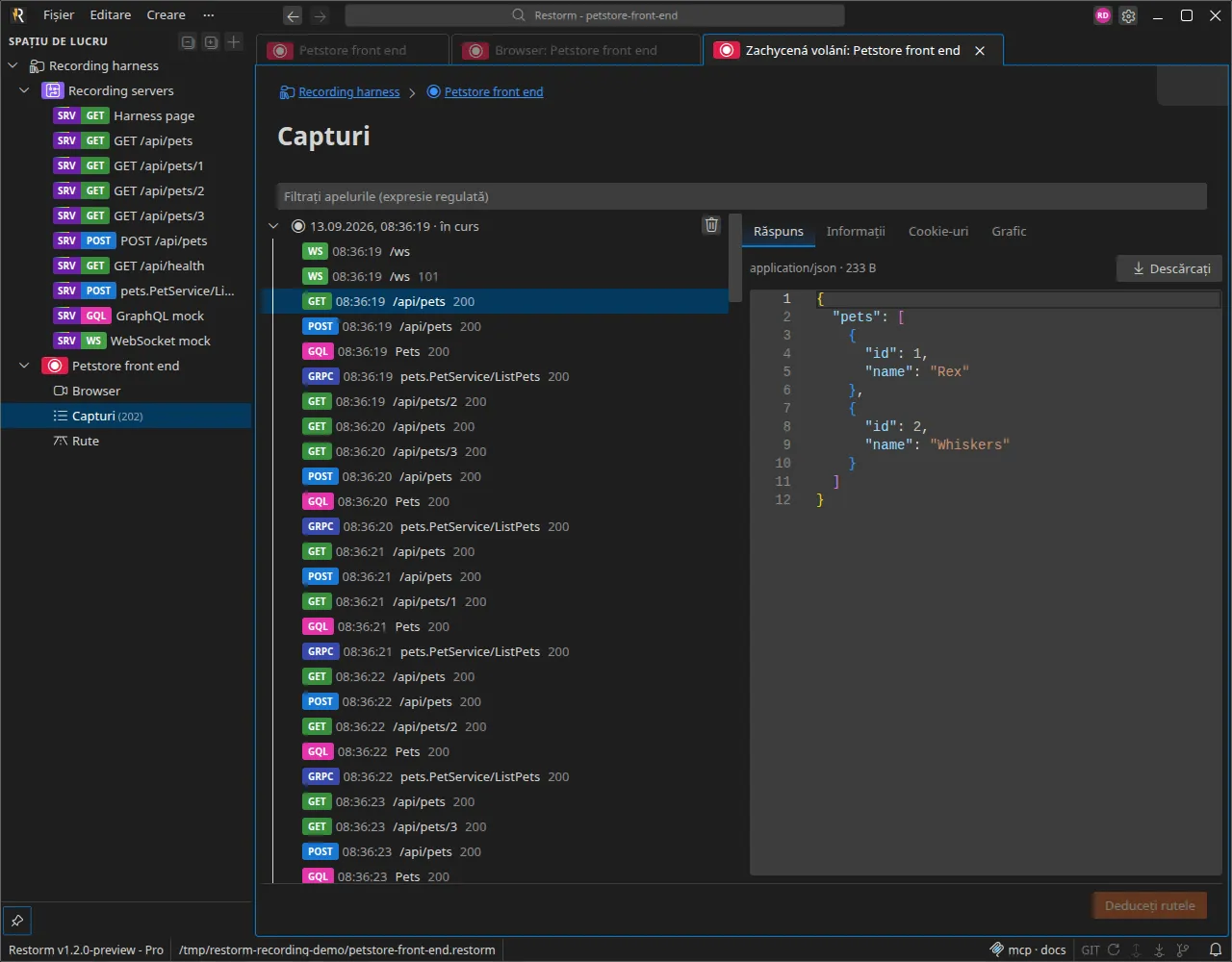Image resolution: width=1232 pixels, height=962 pixels.
Task: Close the Zachycená volání tab
Action: pyautogui.click(x=980, y=51)
